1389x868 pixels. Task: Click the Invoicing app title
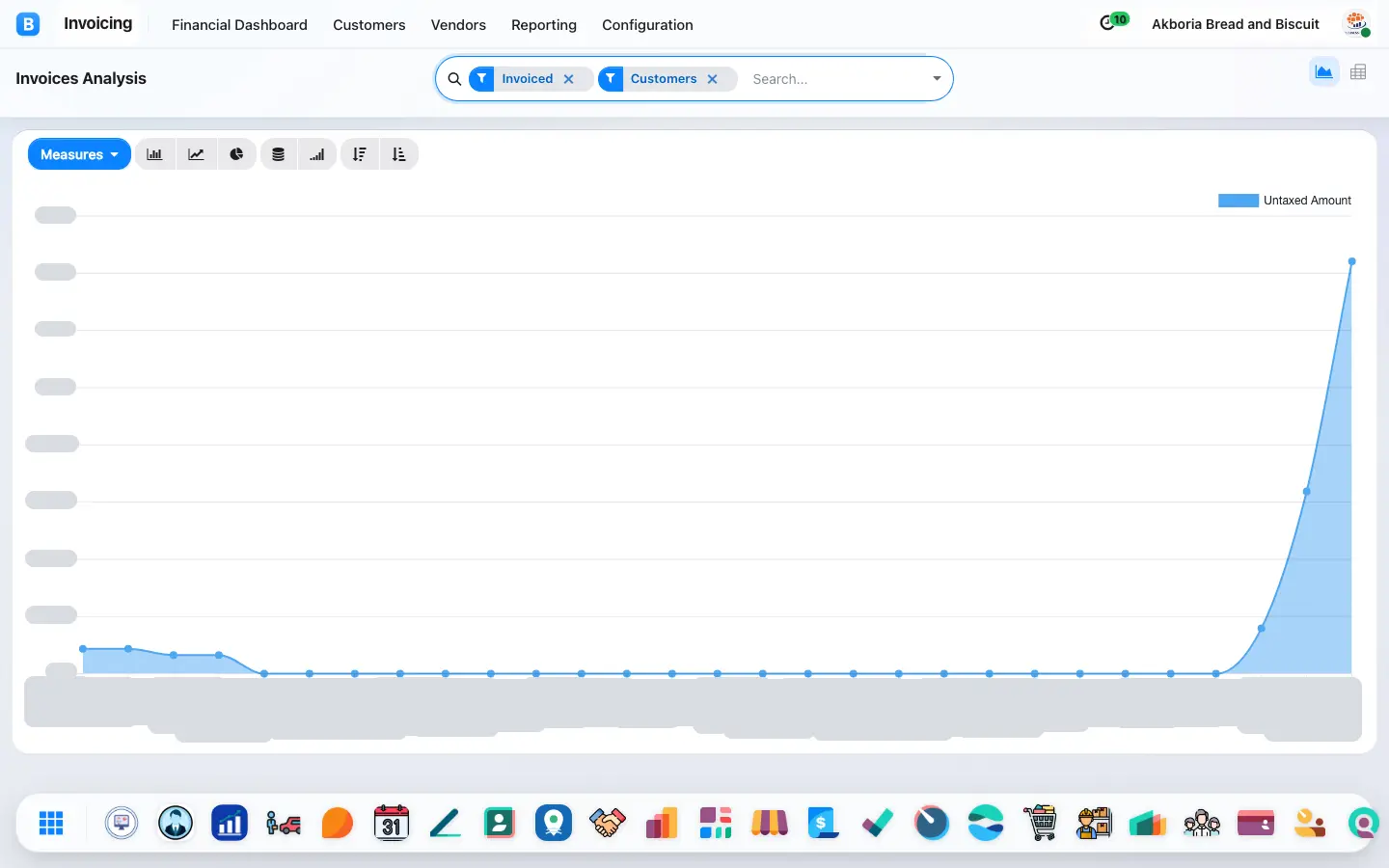pyautogui.click(x=98, y=23)
